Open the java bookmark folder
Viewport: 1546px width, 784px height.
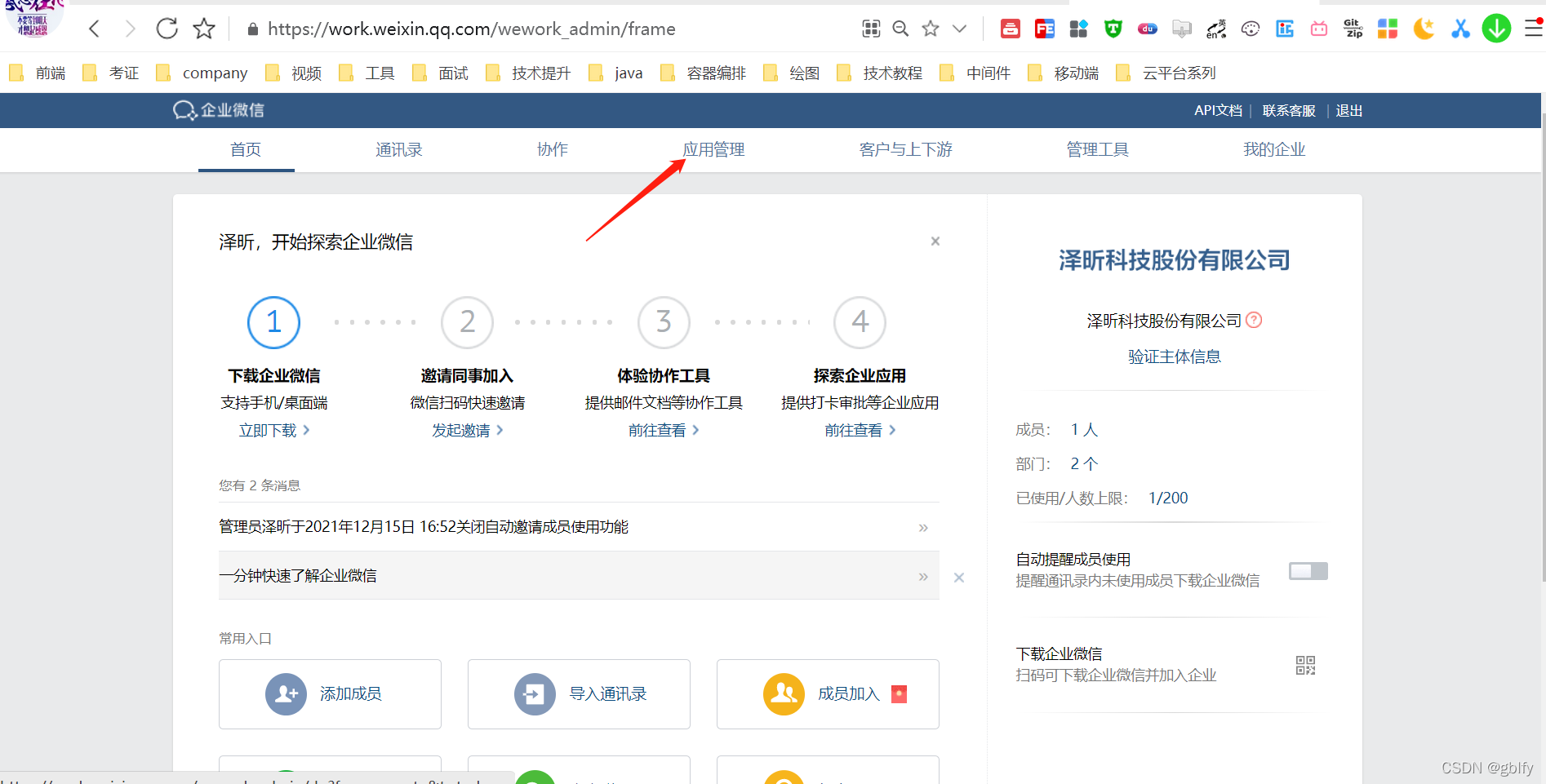pyautogui.click(x=615, y=73)
